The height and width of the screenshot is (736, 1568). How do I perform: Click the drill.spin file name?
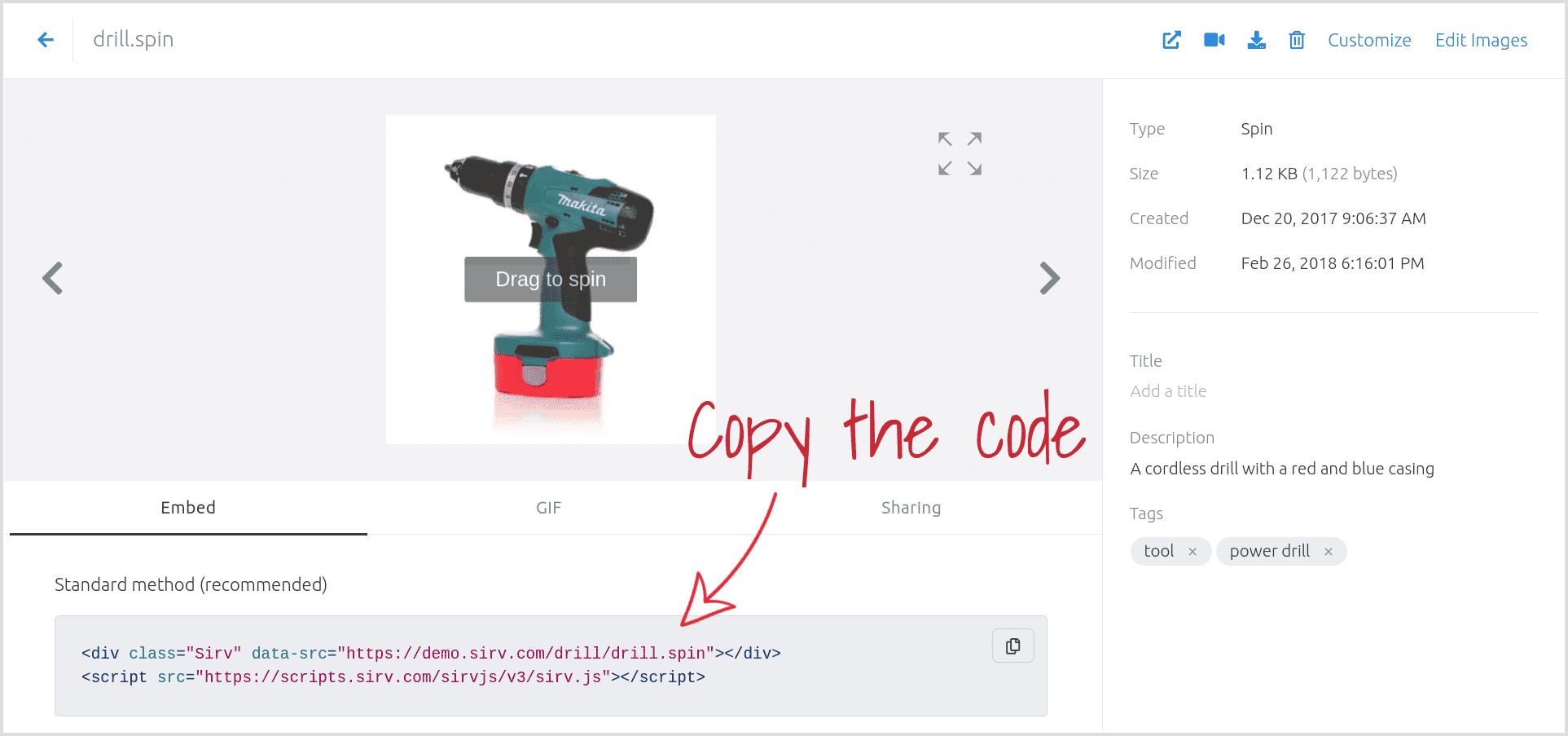[133, 39]
